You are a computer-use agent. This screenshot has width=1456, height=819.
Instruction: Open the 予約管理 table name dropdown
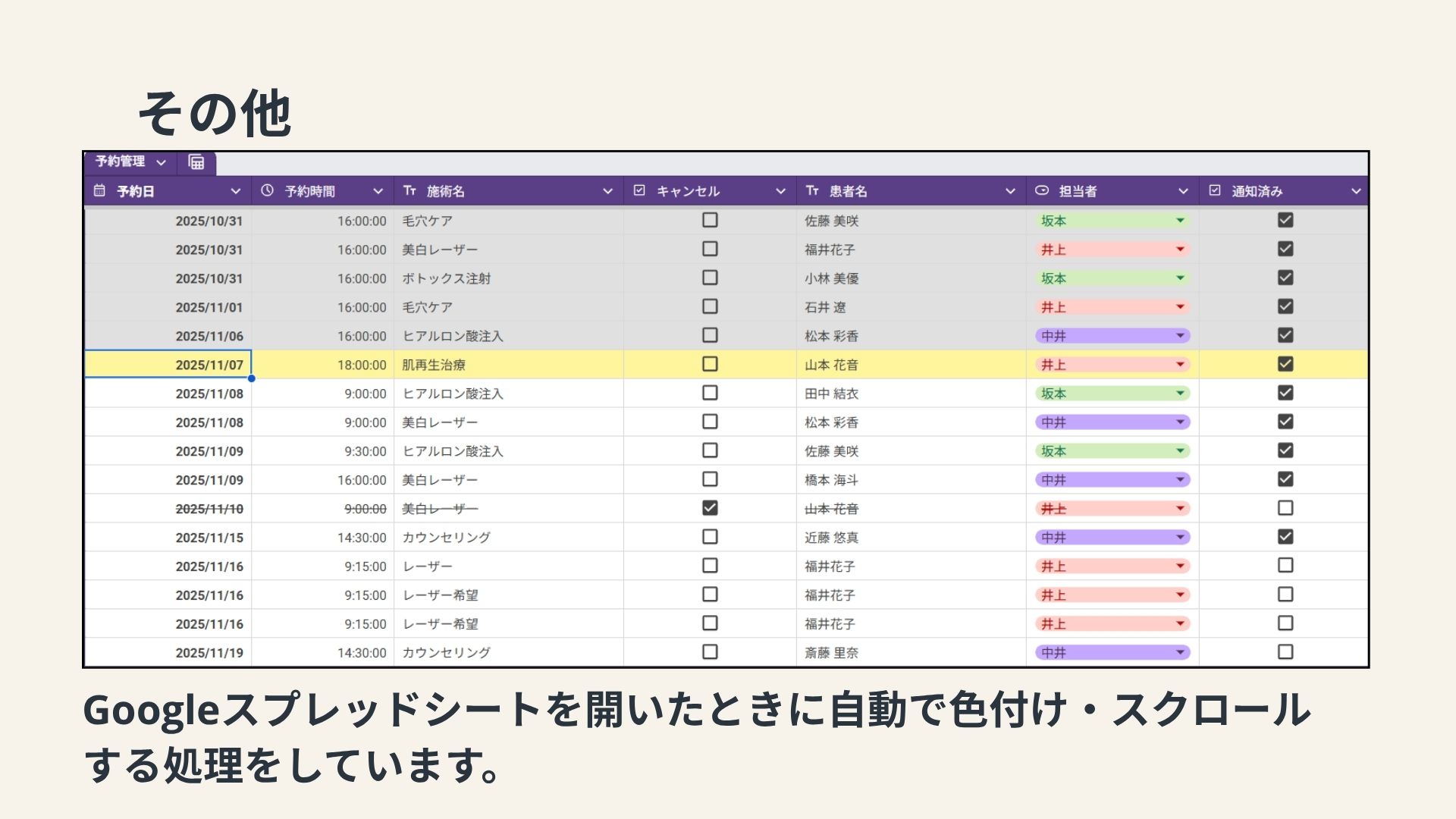pos(161,162)
